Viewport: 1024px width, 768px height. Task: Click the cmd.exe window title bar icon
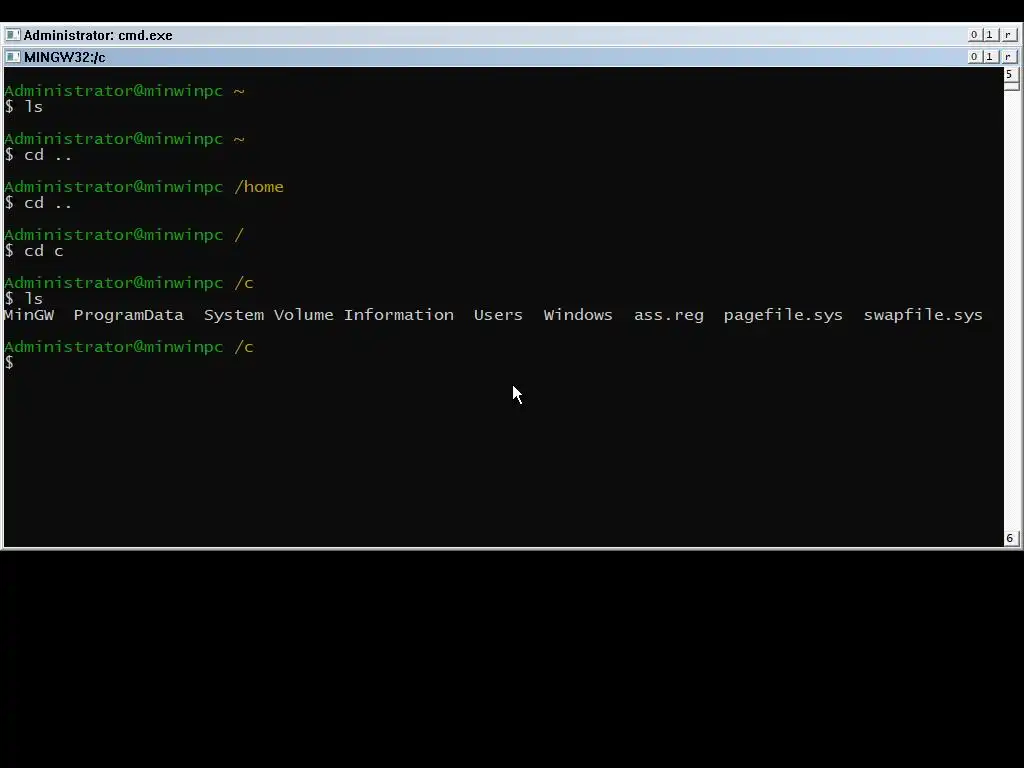[12, 35]
